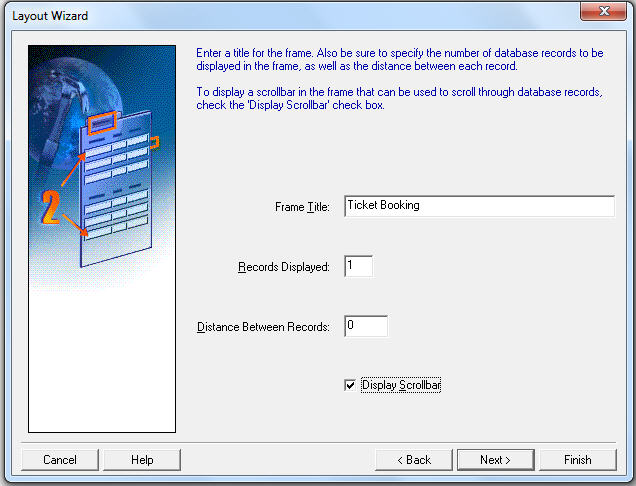This screenshot has height=486, width=636.
Task: Click the Layout Wizard title text
Action: 50,16
